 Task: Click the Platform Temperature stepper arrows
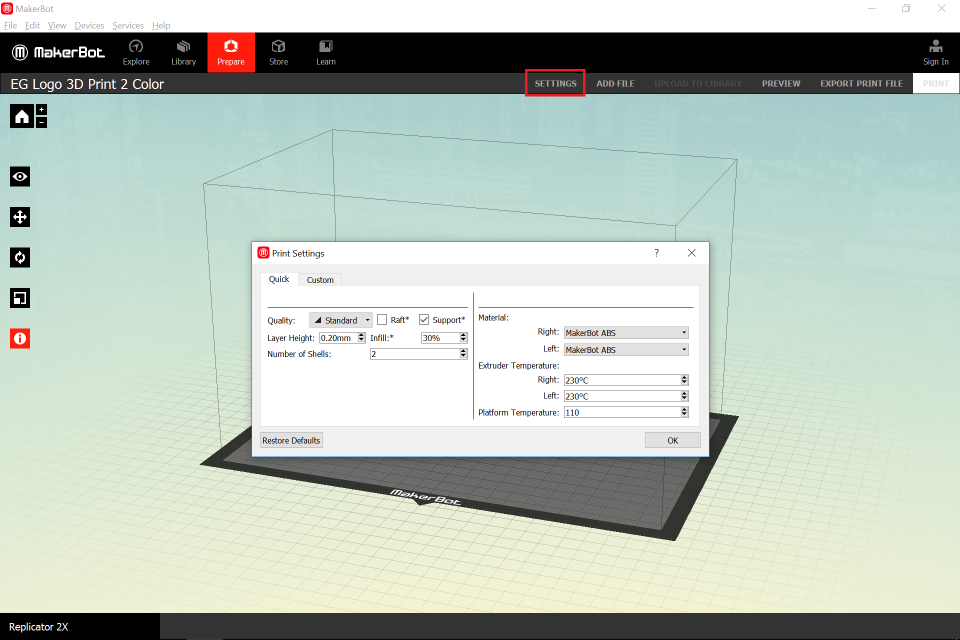click(684, 412)
